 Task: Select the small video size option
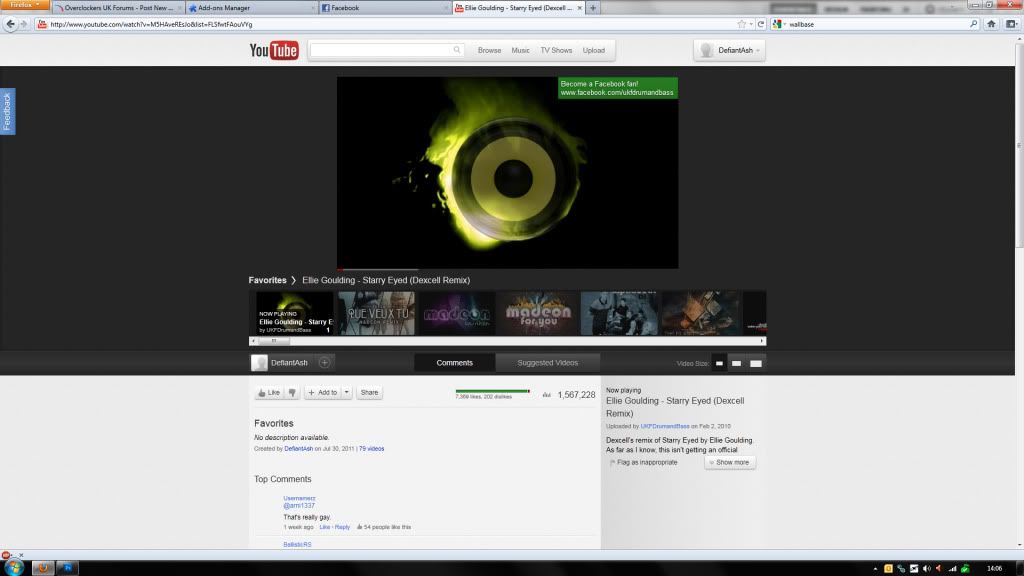pos(719,363)
